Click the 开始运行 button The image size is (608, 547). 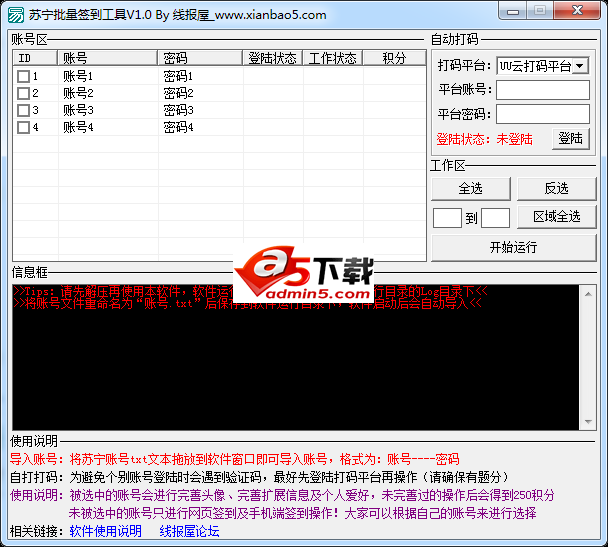click(x=513, y=247)
